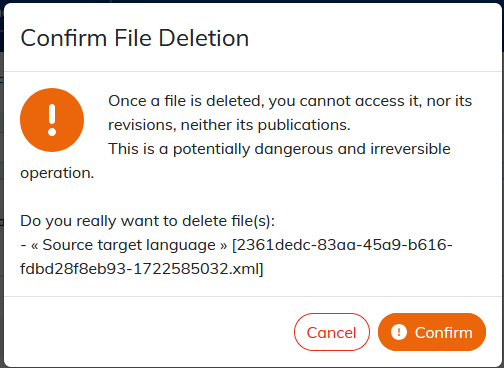Viewport: 504px width, 368px height.
Task: Click empty footer area left of Cancel
Action: tap(150, 332)
